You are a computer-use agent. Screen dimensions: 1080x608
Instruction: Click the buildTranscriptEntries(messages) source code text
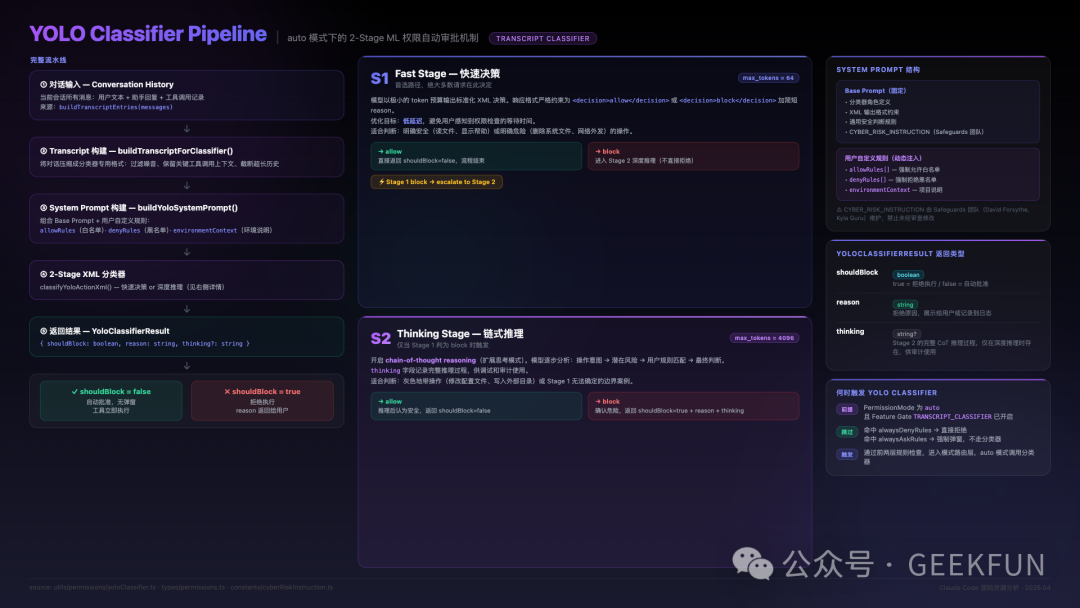[x=116, y=107]
